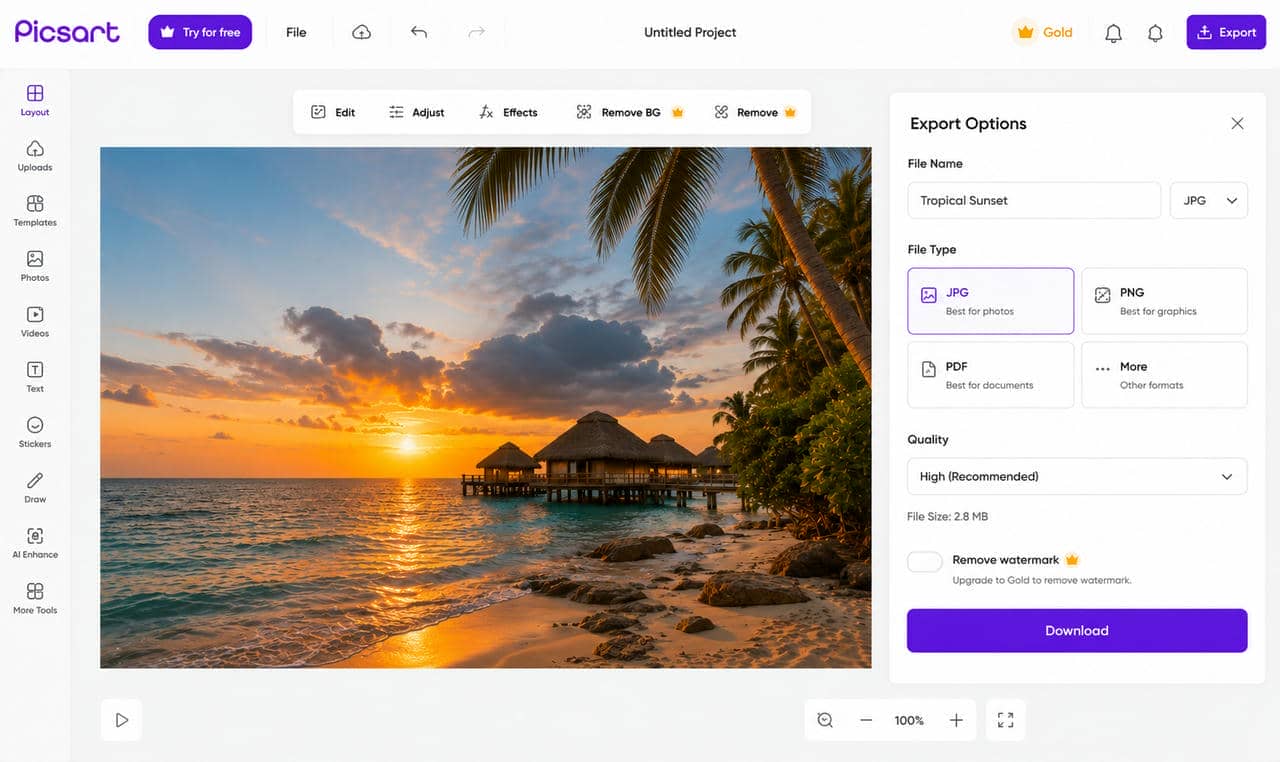Image resolution: width=1280 pixels, height=762 pixels.
Task: Click the File Size 2.8 MB text
Action: coord(947,517)
